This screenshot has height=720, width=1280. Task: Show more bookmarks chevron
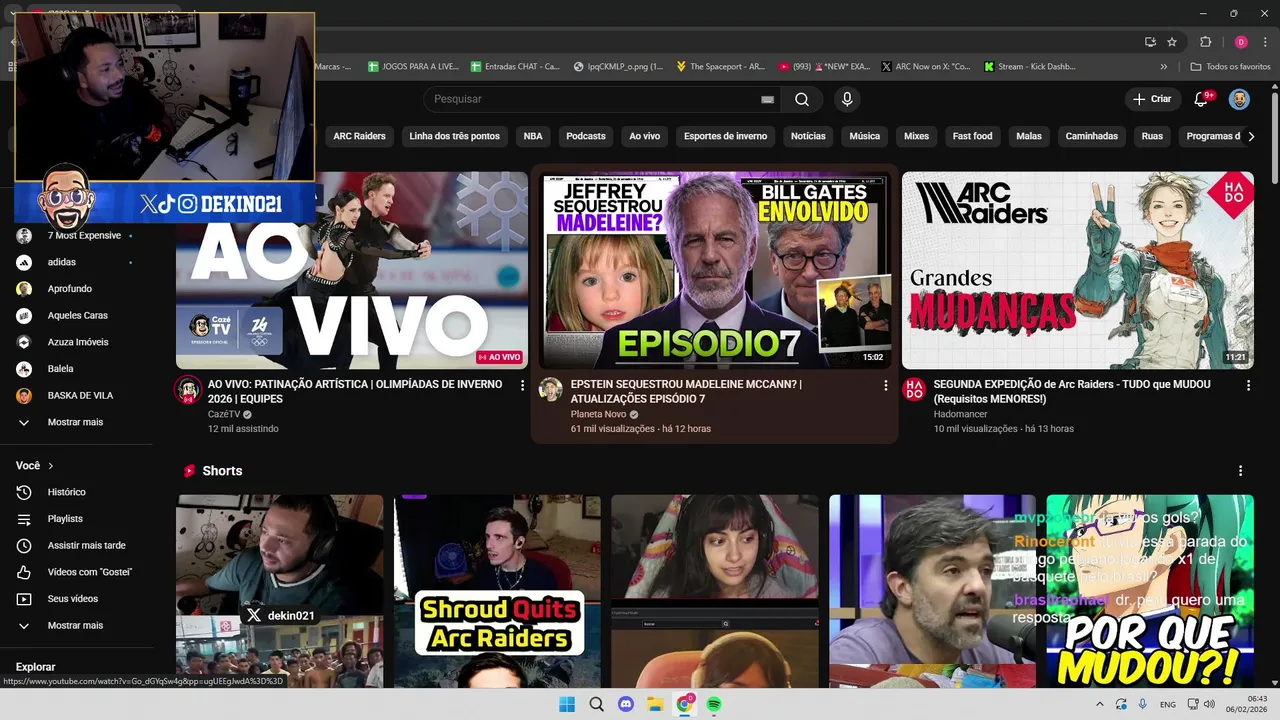click(x=1164, y=67)
